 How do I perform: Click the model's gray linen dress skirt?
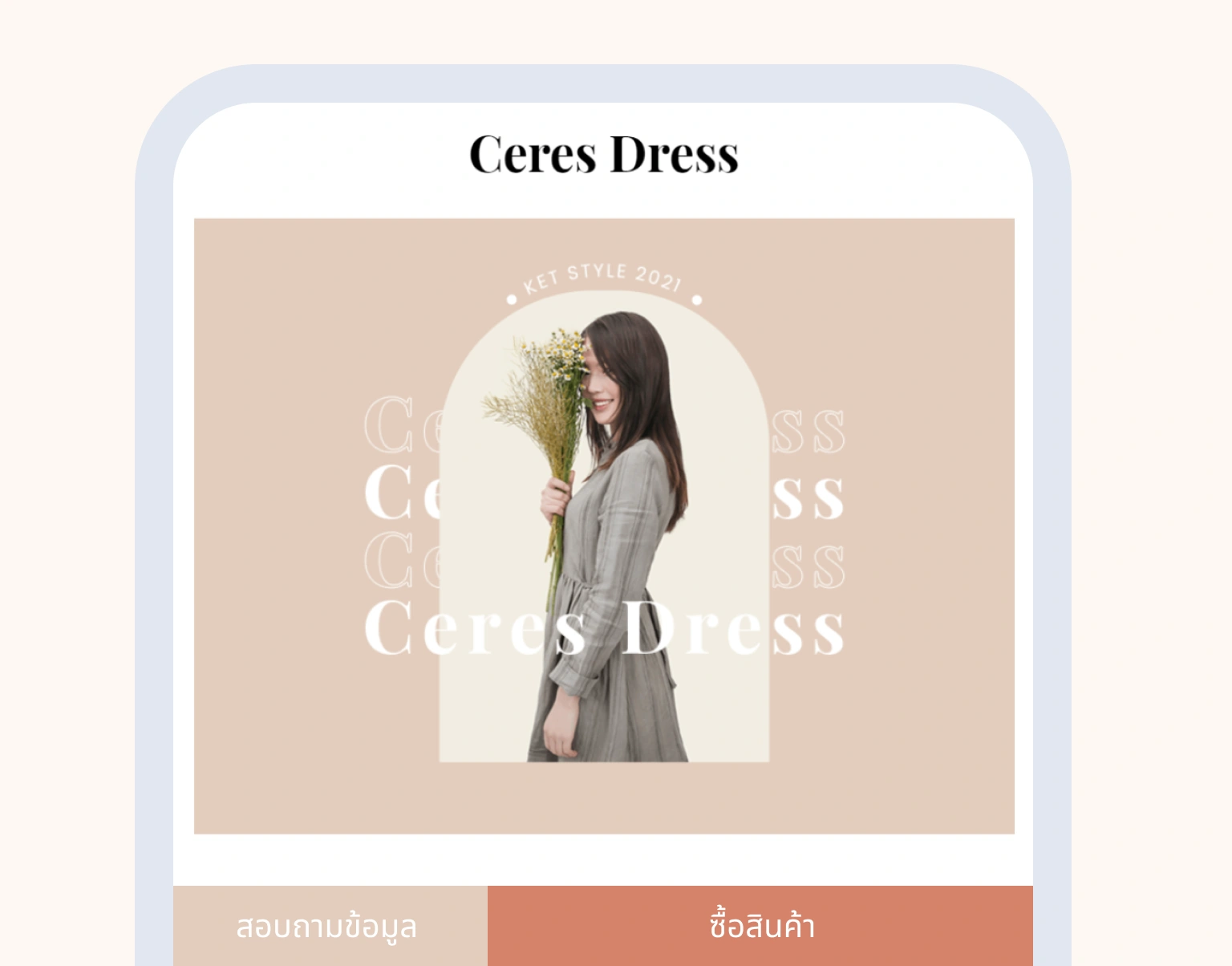tap(618, 690)
